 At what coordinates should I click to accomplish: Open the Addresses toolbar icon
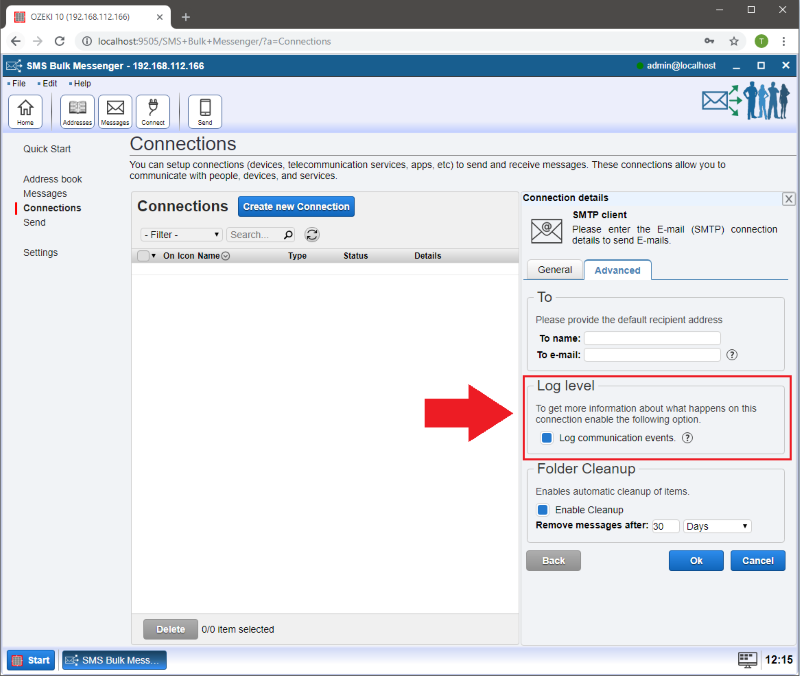pos(77,111)
